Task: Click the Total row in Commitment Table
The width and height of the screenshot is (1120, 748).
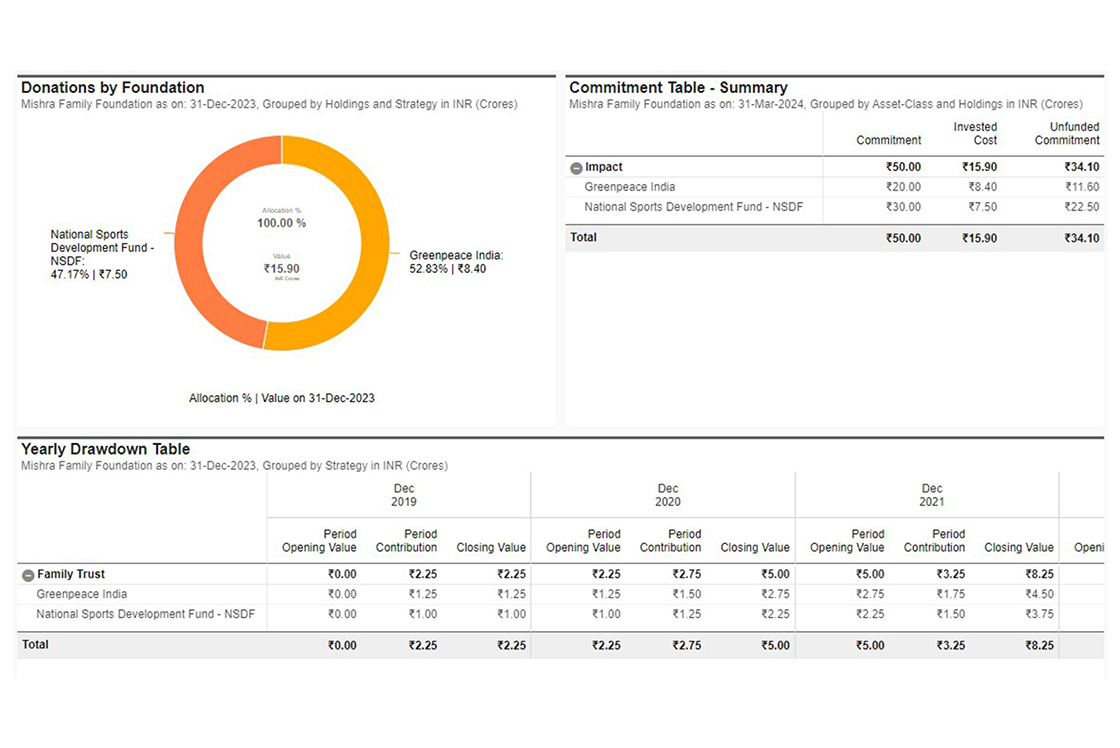Action: point(583,238)
